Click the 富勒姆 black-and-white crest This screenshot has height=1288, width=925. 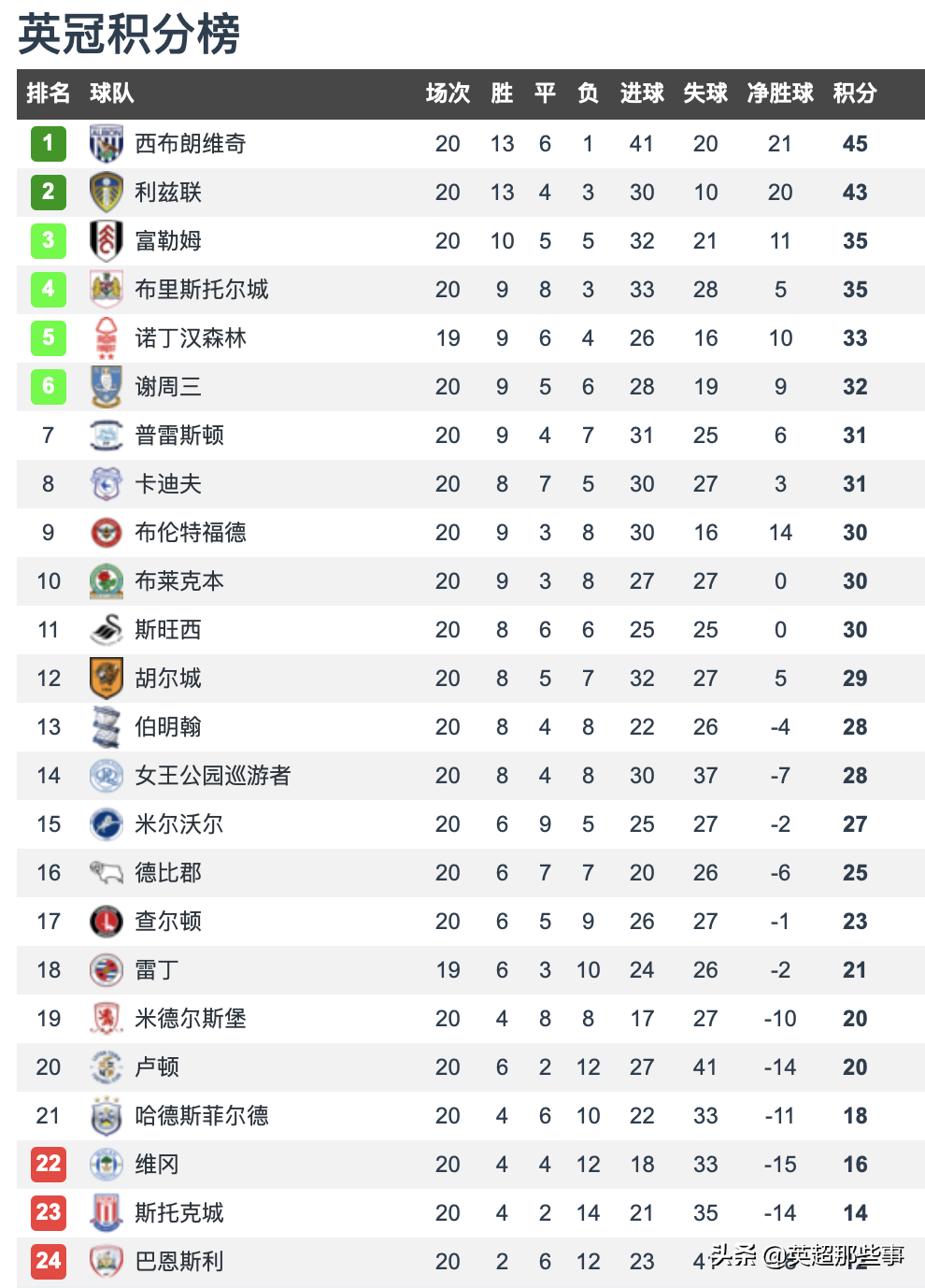(107, 241)
